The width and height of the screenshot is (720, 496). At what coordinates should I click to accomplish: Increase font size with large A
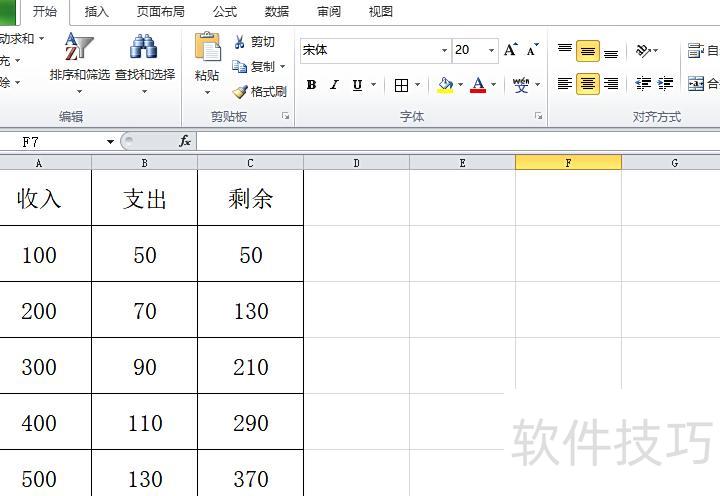coord(511,50)
